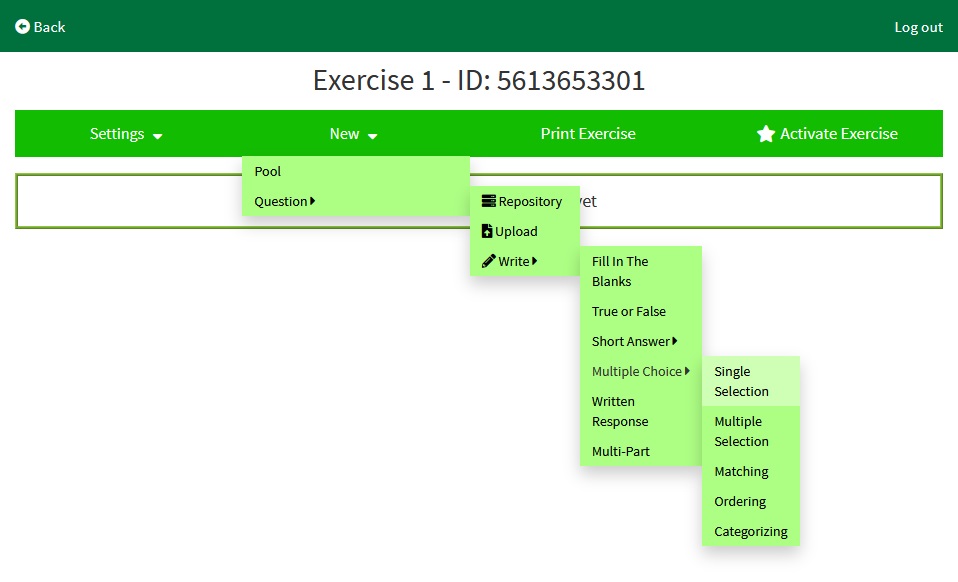Choose Pool from the New menu
This screenshot has height=582, width=958.
[x=268, y=171]
